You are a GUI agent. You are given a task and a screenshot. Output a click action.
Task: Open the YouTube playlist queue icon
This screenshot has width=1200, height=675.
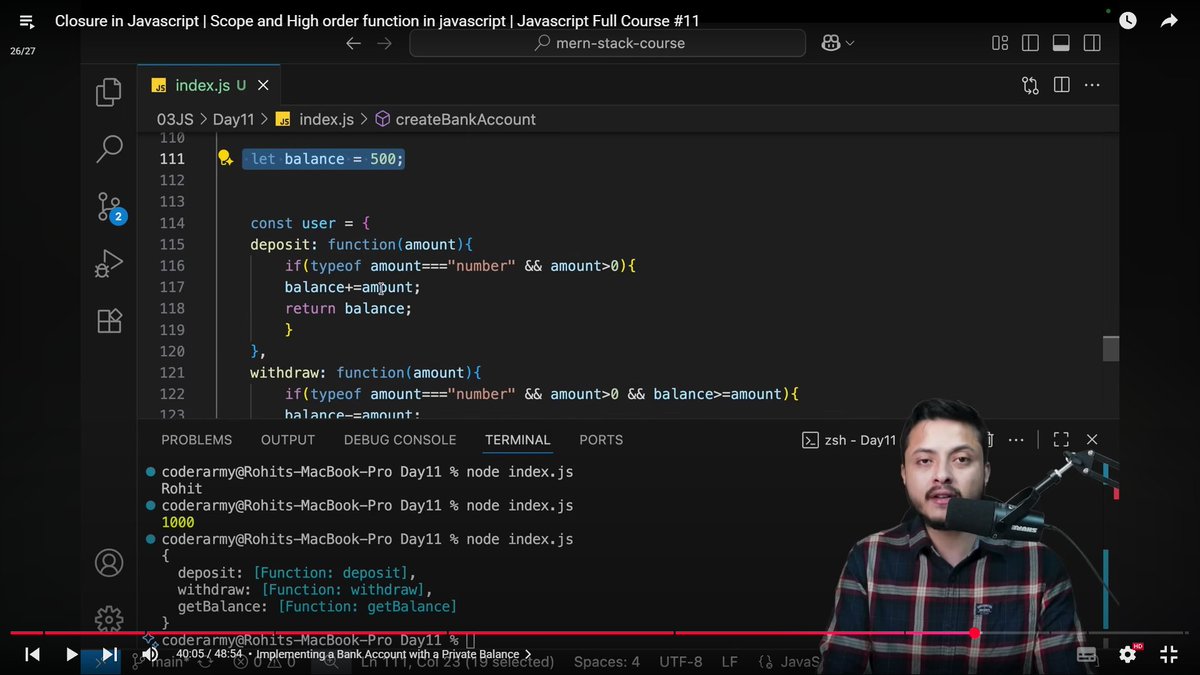[26, 21]
